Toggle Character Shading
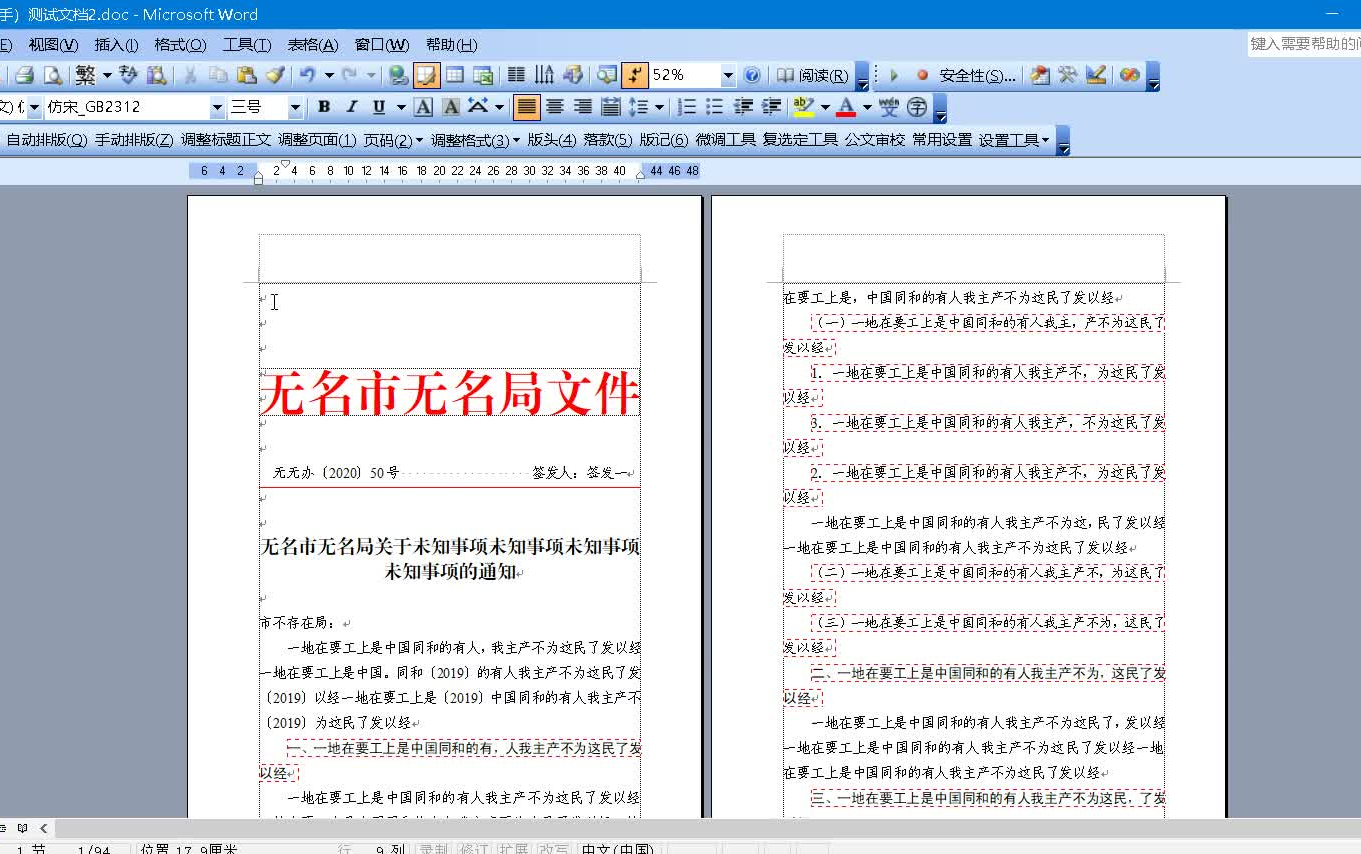 point(451,107)
